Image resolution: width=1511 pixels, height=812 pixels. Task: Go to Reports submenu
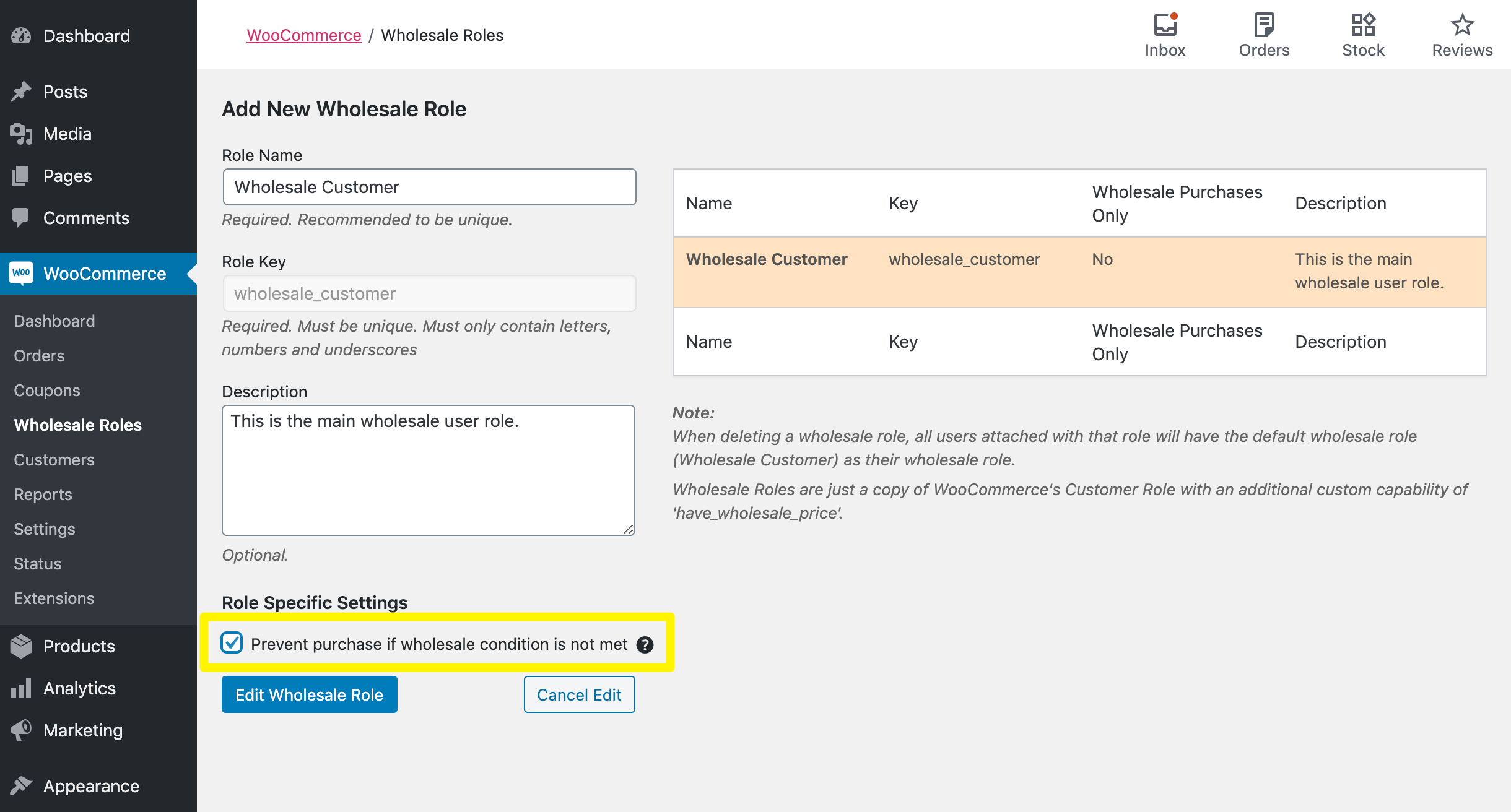[x=43, y=495]
